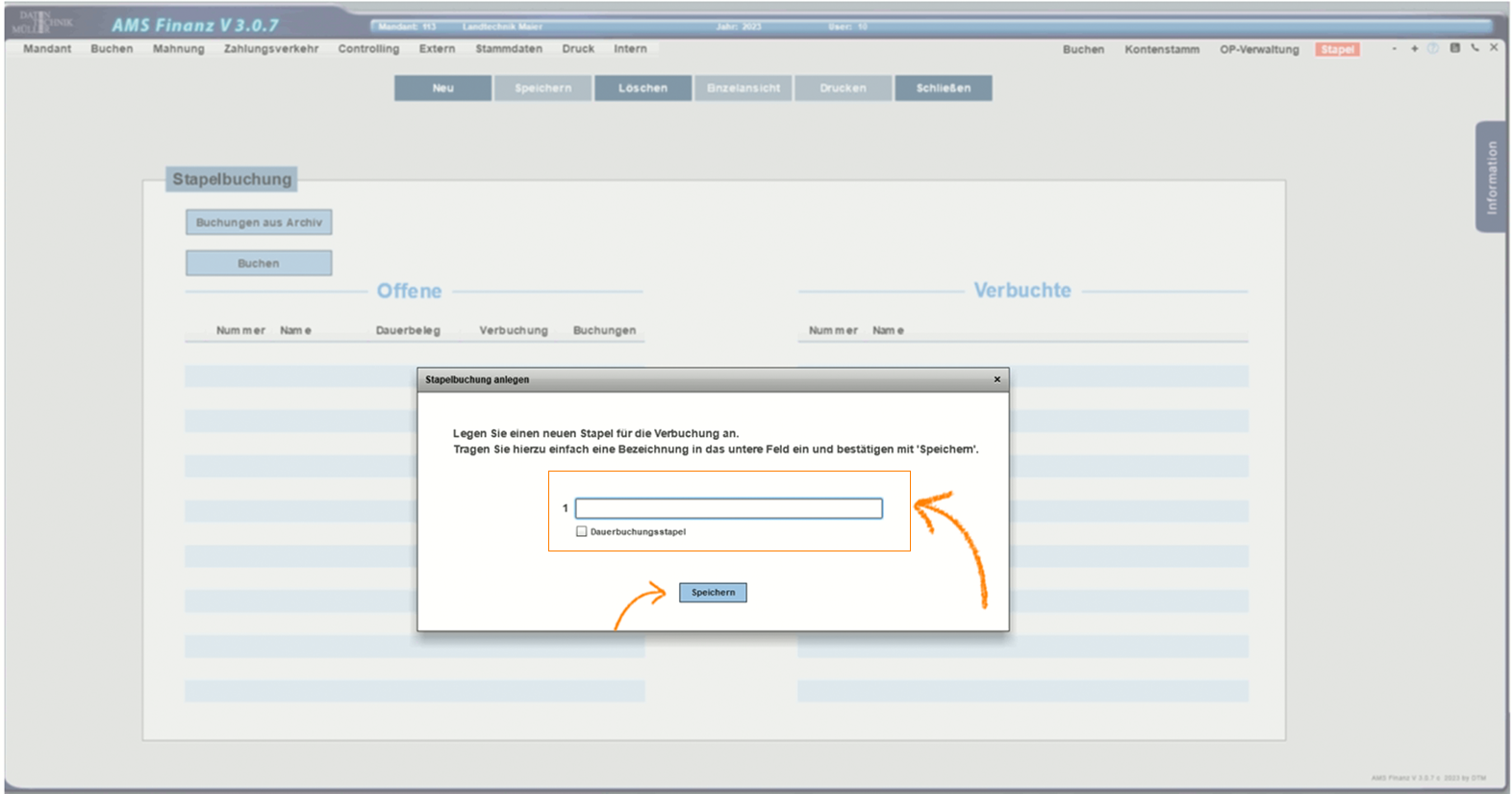
Task: Focus the Stapel name input field
Action: coord(728,508)
